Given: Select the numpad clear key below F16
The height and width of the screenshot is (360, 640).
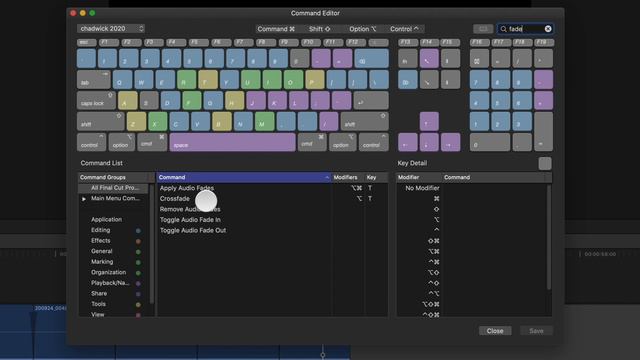Looking at the screenshot, I should pos(479,58).
